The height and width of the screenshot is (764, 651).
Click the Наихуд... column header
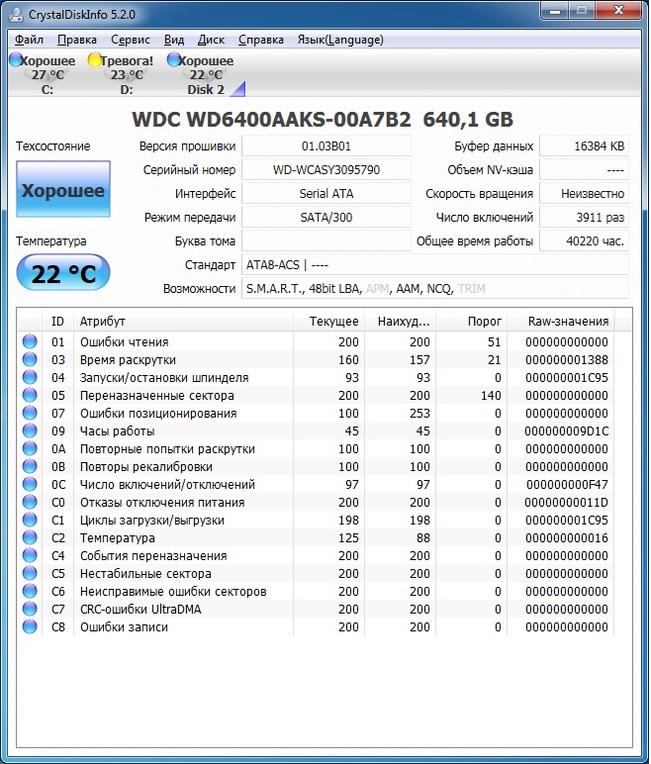pos(400,321)
